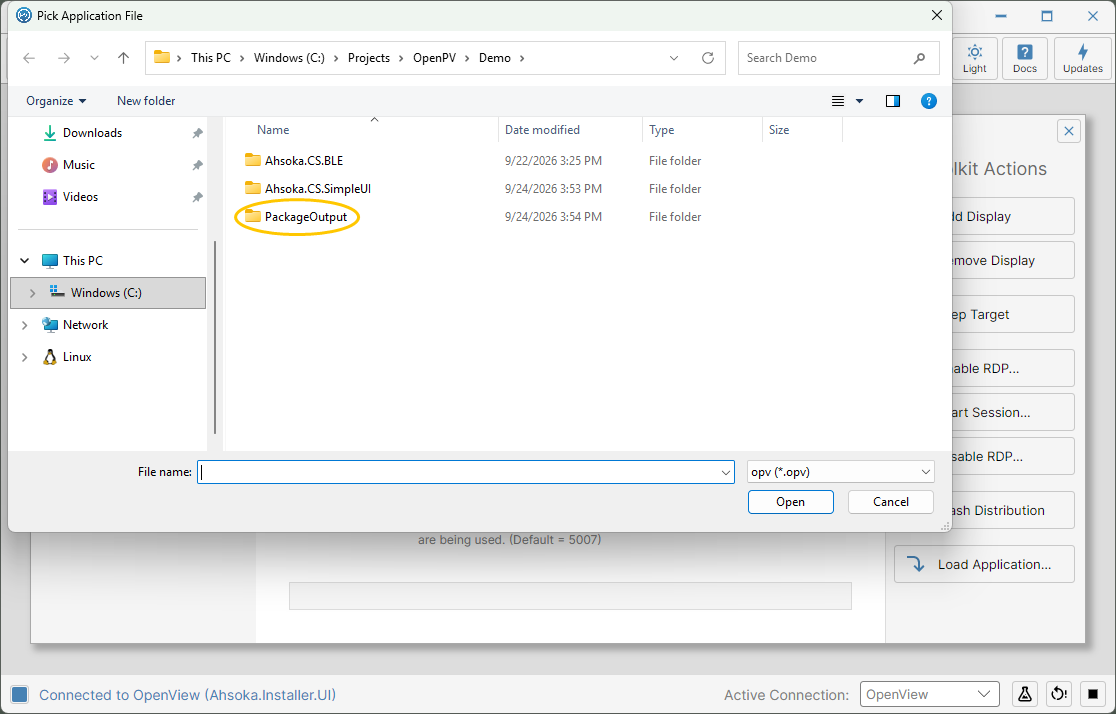Click the Flash Distribution action

click(1012, 510)
